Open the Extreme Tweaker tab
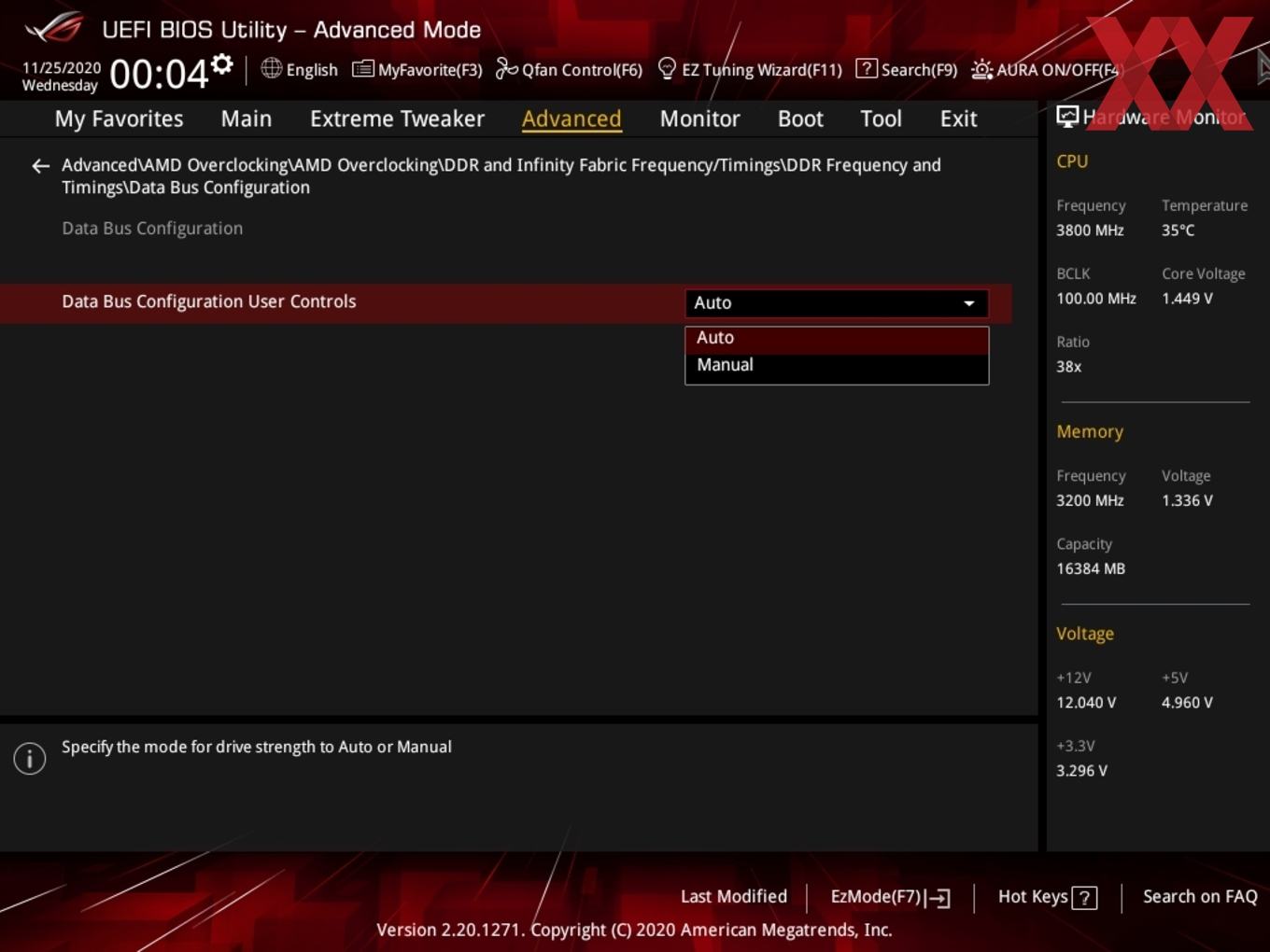1270x952 pixels. tap(397, 119)
